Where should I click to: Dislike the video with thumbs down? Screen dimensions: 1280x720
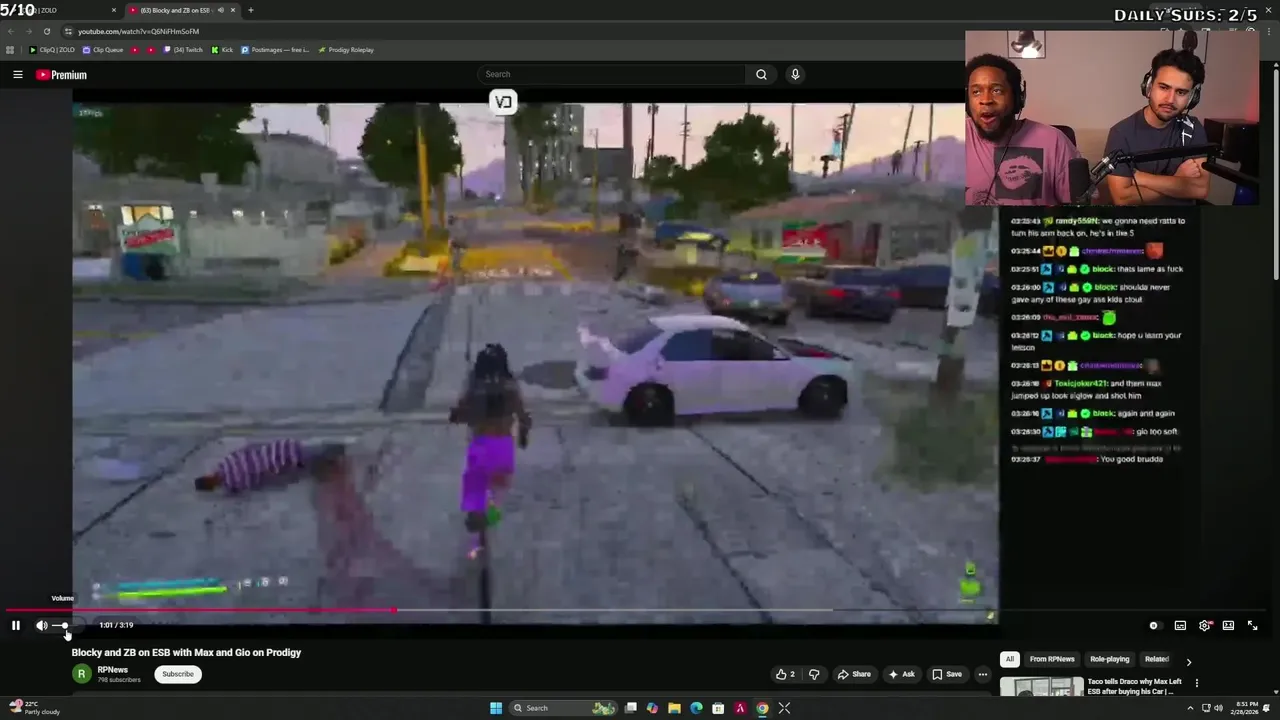pos(814,674)
